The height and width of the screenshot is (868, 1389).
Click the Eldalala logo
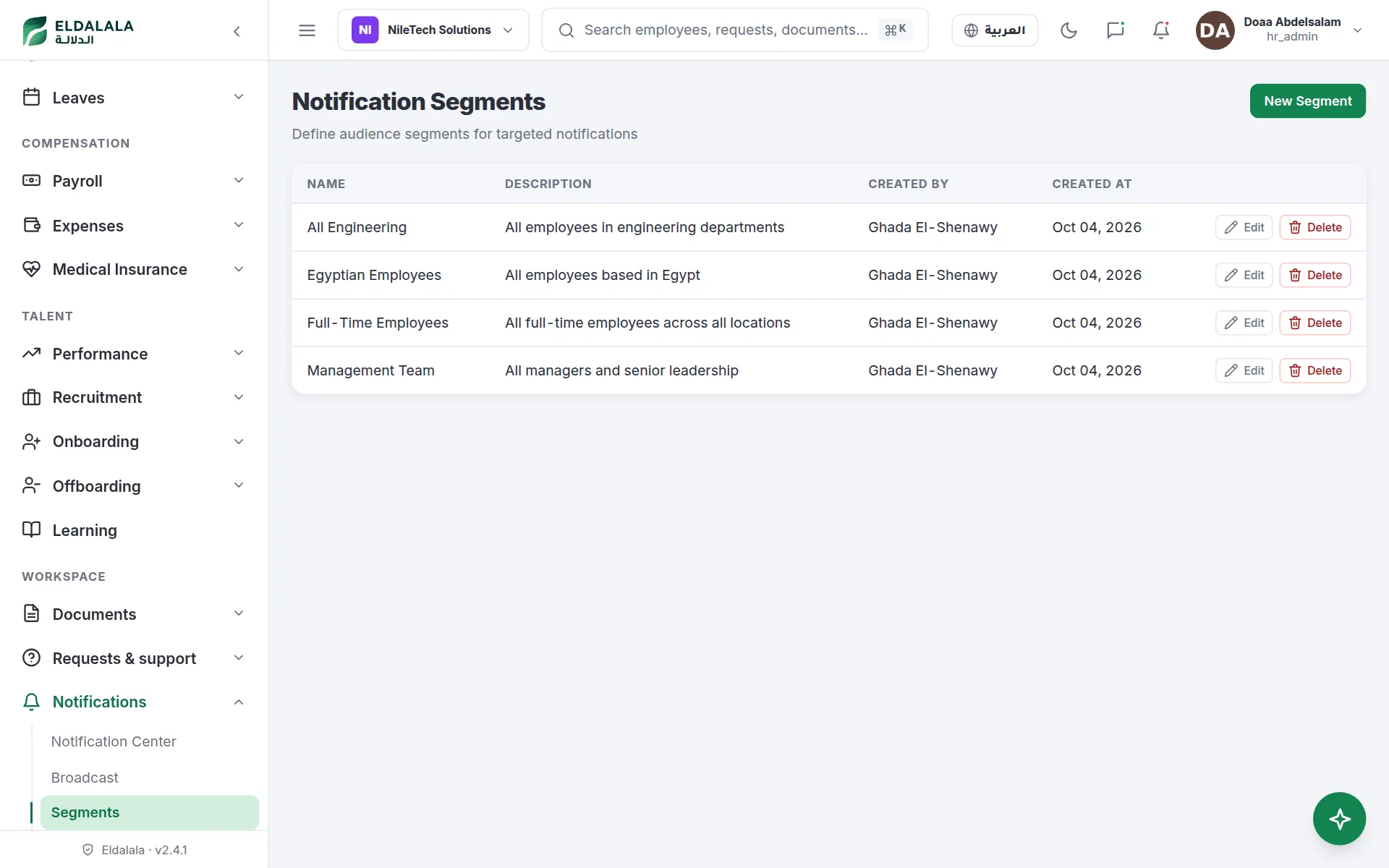[x=78, y=30]
